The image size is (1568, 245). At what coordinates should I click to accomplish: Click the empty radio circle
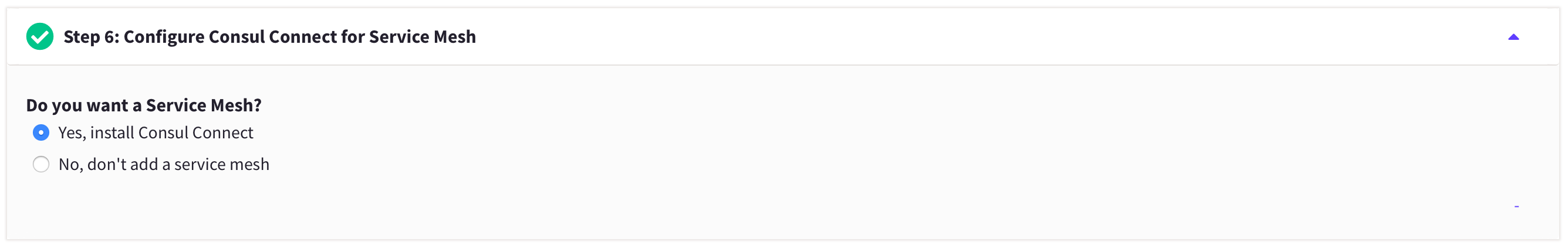click(40, 164)
